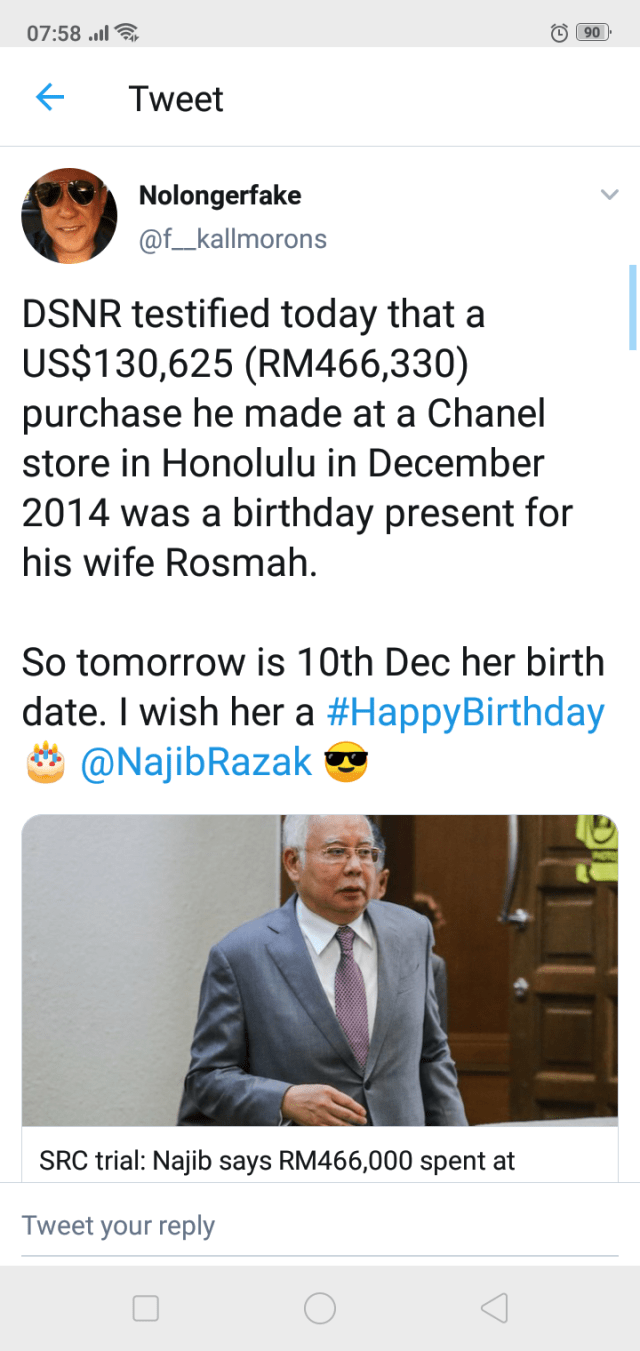Open the Nolongerfake profile picture
Screen dimensions: 640x1351
70,216
